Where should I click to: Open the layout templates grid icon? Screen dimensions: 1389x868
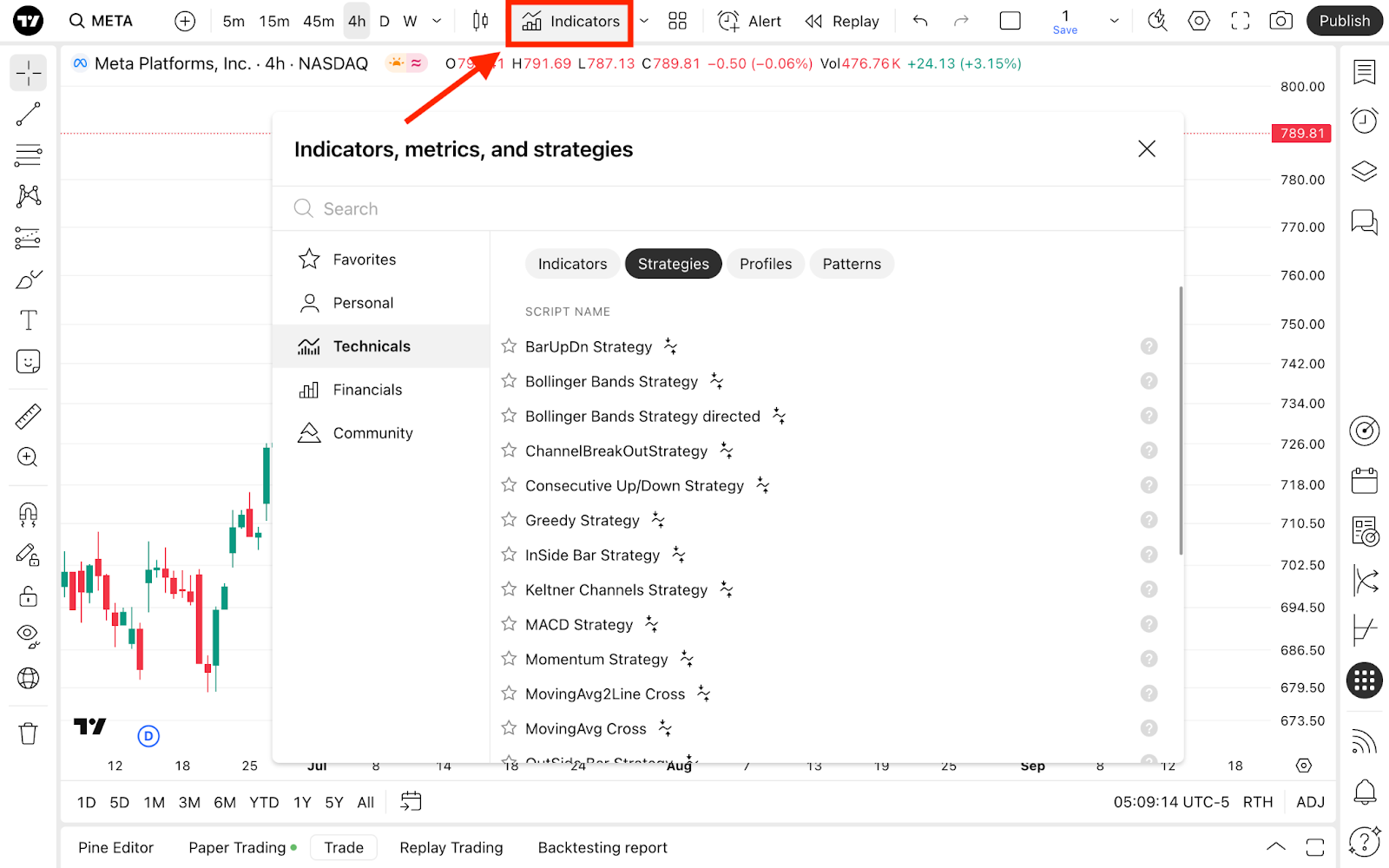click(x=678, y=21)
